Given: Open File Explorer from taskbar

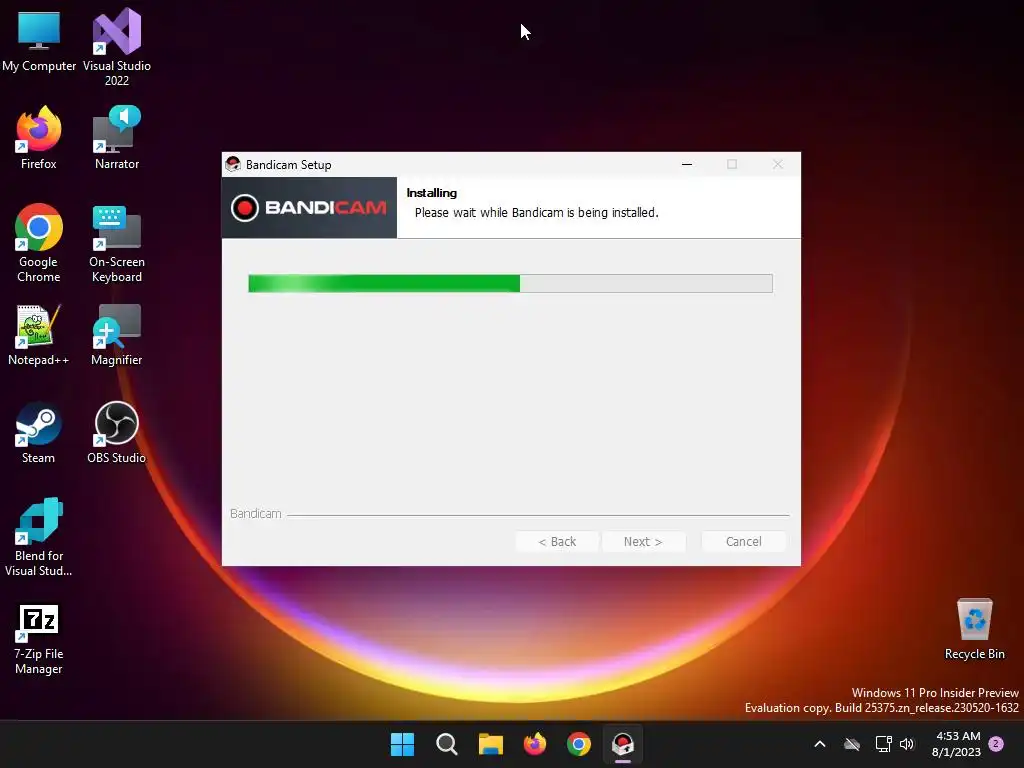Looking at the screenshot, I should click(490, 744).
